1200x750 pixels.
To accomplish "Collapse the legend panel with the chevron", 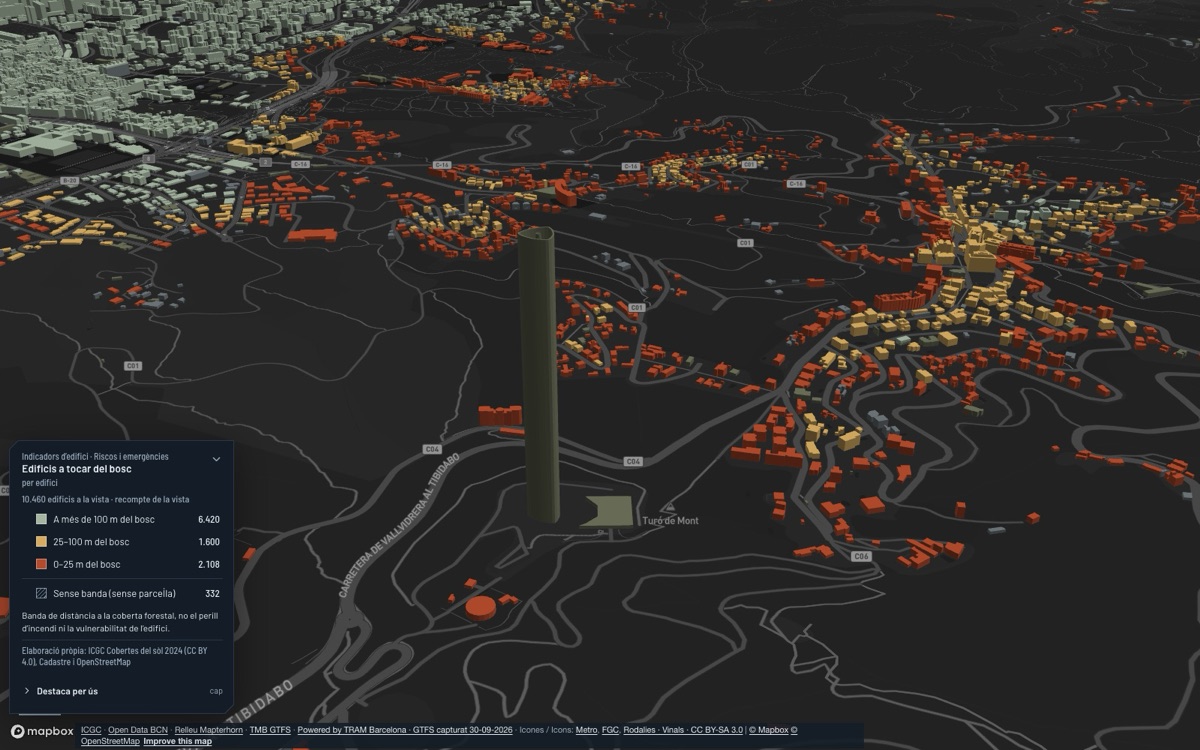I will pos(216,459).
